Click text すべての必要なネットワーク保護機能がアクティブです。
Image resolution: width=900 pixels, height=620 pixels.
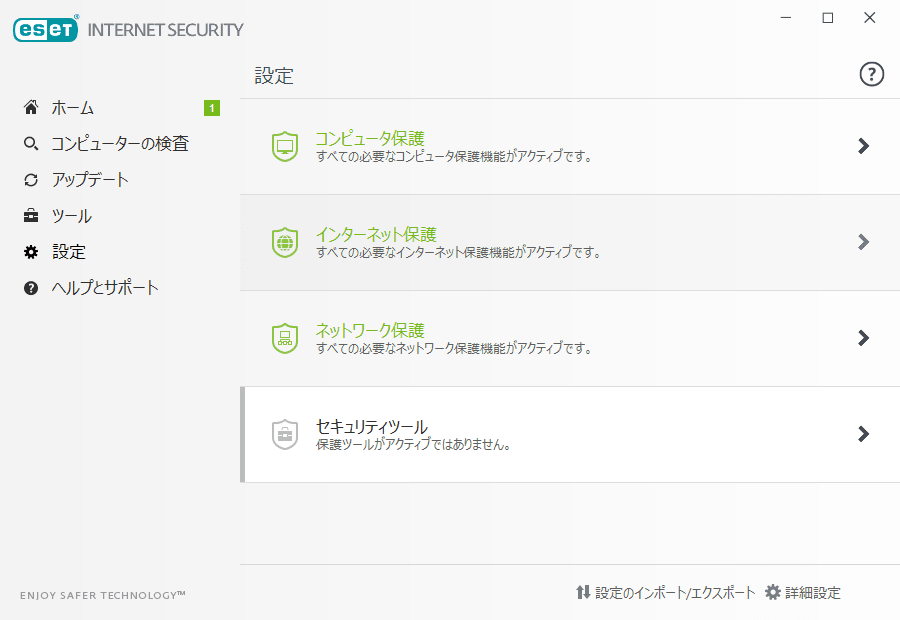(x=454, y=348)
